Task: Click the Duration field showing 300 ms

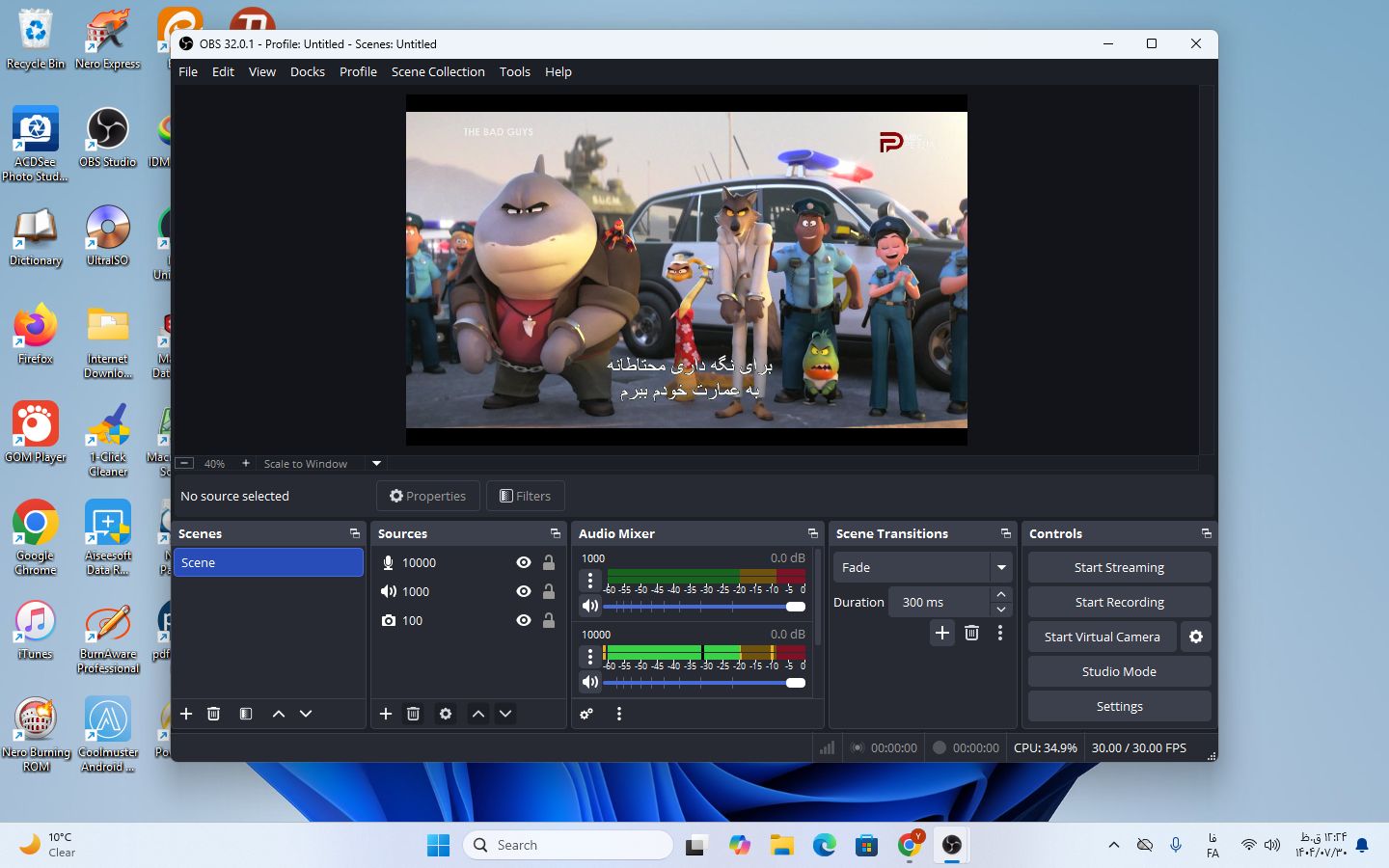Action: pyautogui.click(x=940, y=602)
